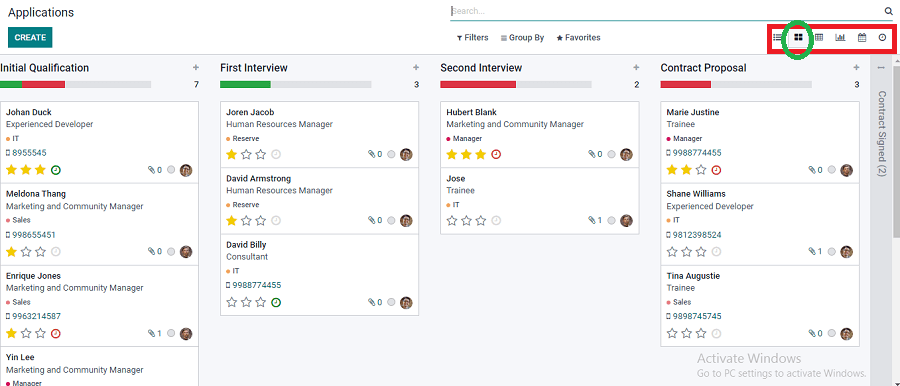Switch to the pivot table view icon
The image size is (900, 386).
coord(819,37)
